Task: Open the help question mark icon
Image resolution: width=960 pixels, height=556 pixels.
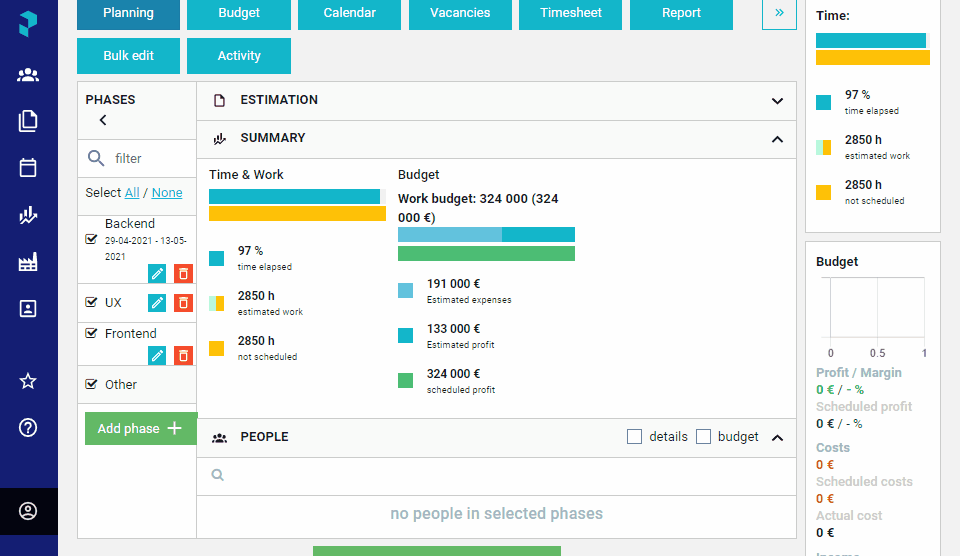Action: pos(28,427)
